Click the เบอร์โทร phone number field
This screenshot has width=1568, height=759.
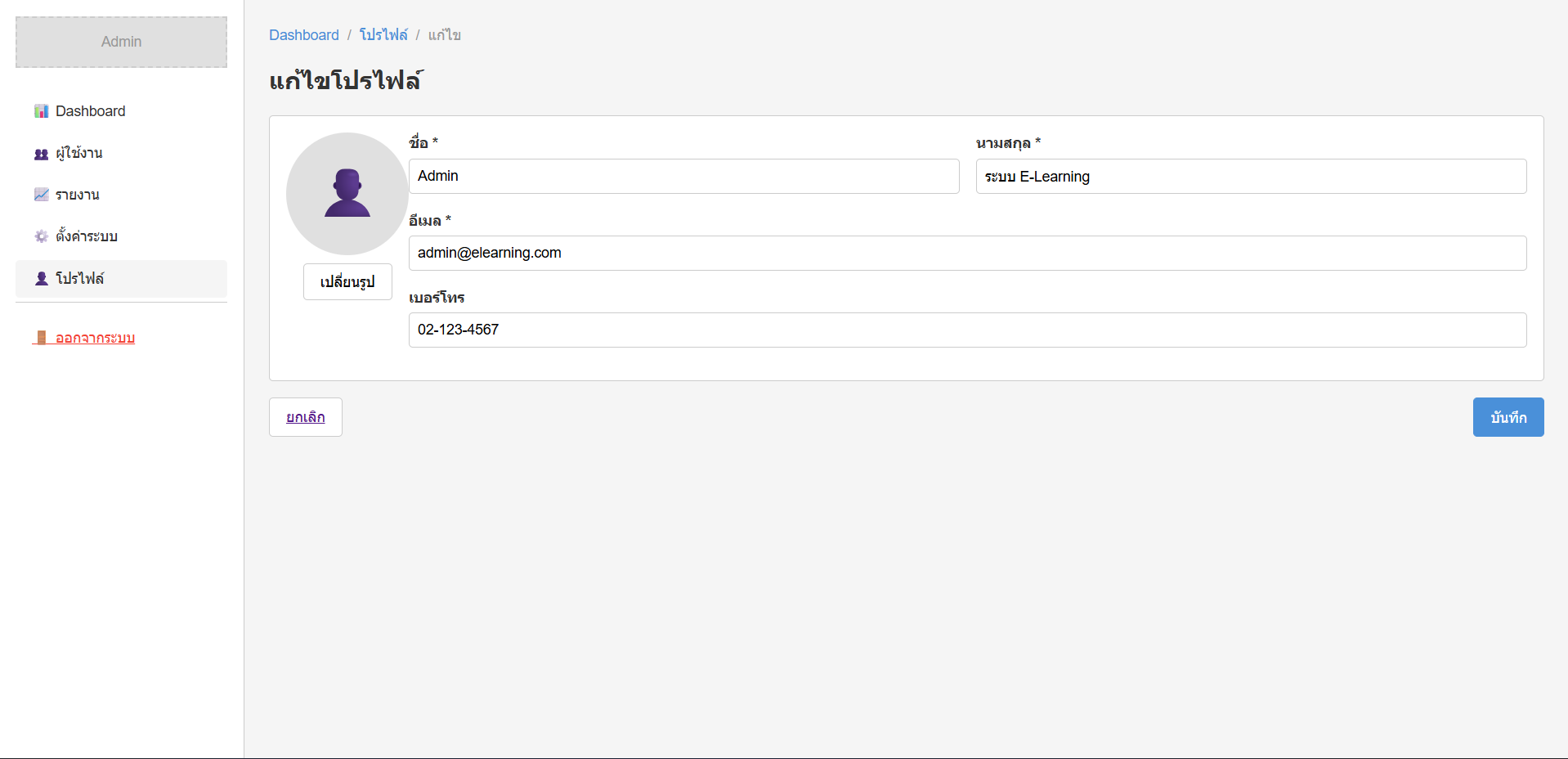(x=967, y=330)
